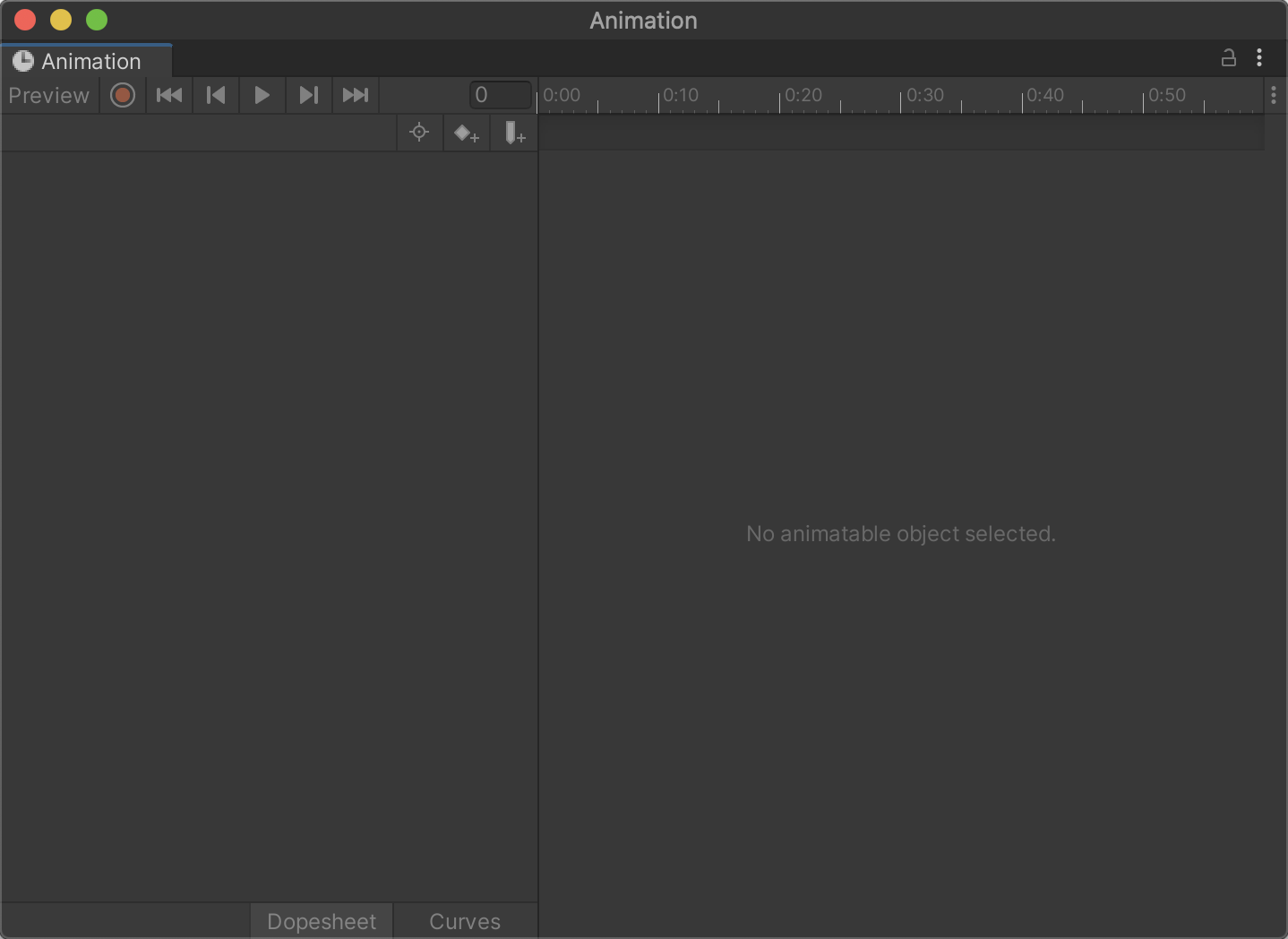Open the timeline ruler context menu

(x=1274, y=95)
